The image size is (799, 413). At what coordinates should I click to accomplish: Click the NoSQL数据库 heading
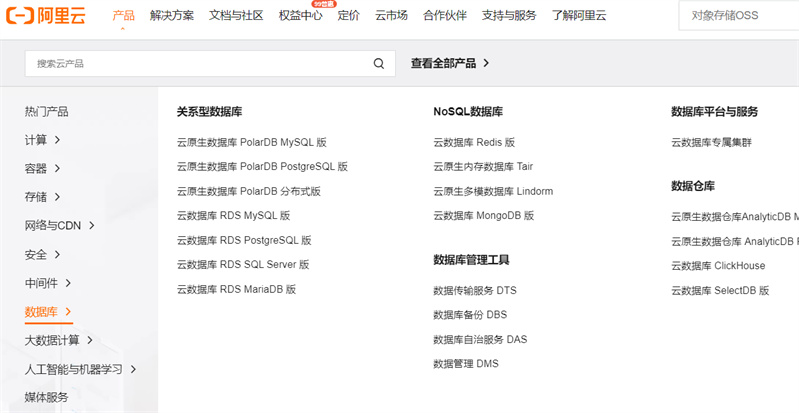pos(468,112)
